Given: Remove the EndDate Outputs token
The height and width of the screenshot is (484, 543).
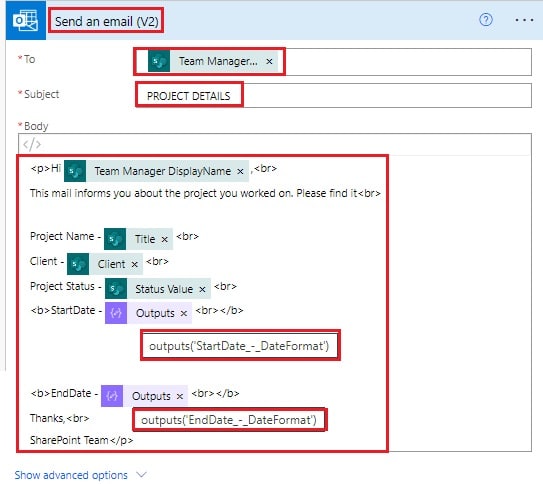Looking at the screenshot, I should 179,396.
